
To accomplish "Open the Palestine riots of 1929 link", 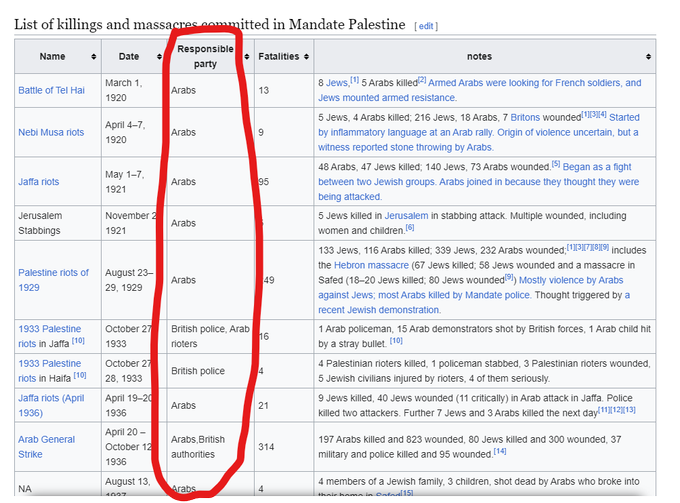I will [53, 280].
